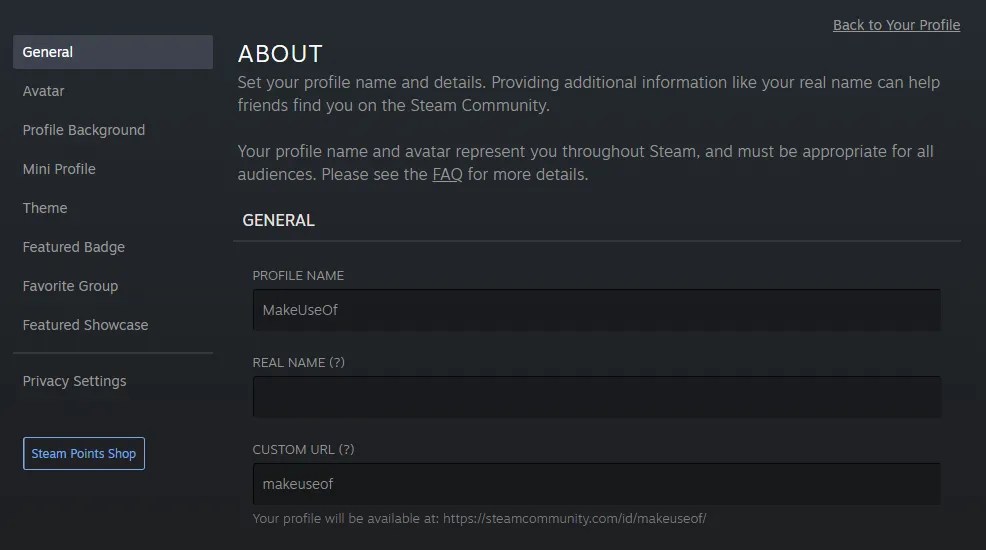Open the Featured Showcase section
The height and width of the screenshot is (550, 986).
point(86,325)
